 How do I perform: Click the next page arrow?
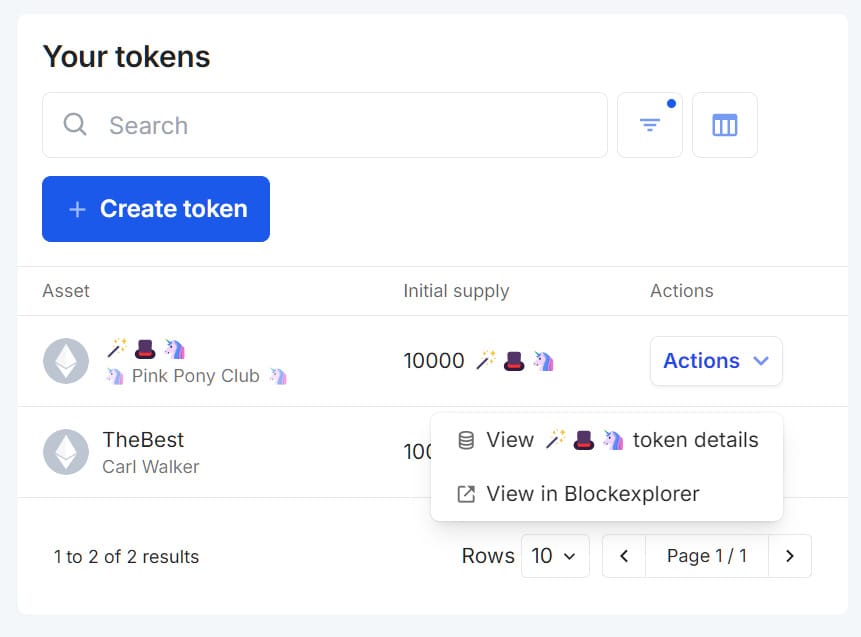790,556
